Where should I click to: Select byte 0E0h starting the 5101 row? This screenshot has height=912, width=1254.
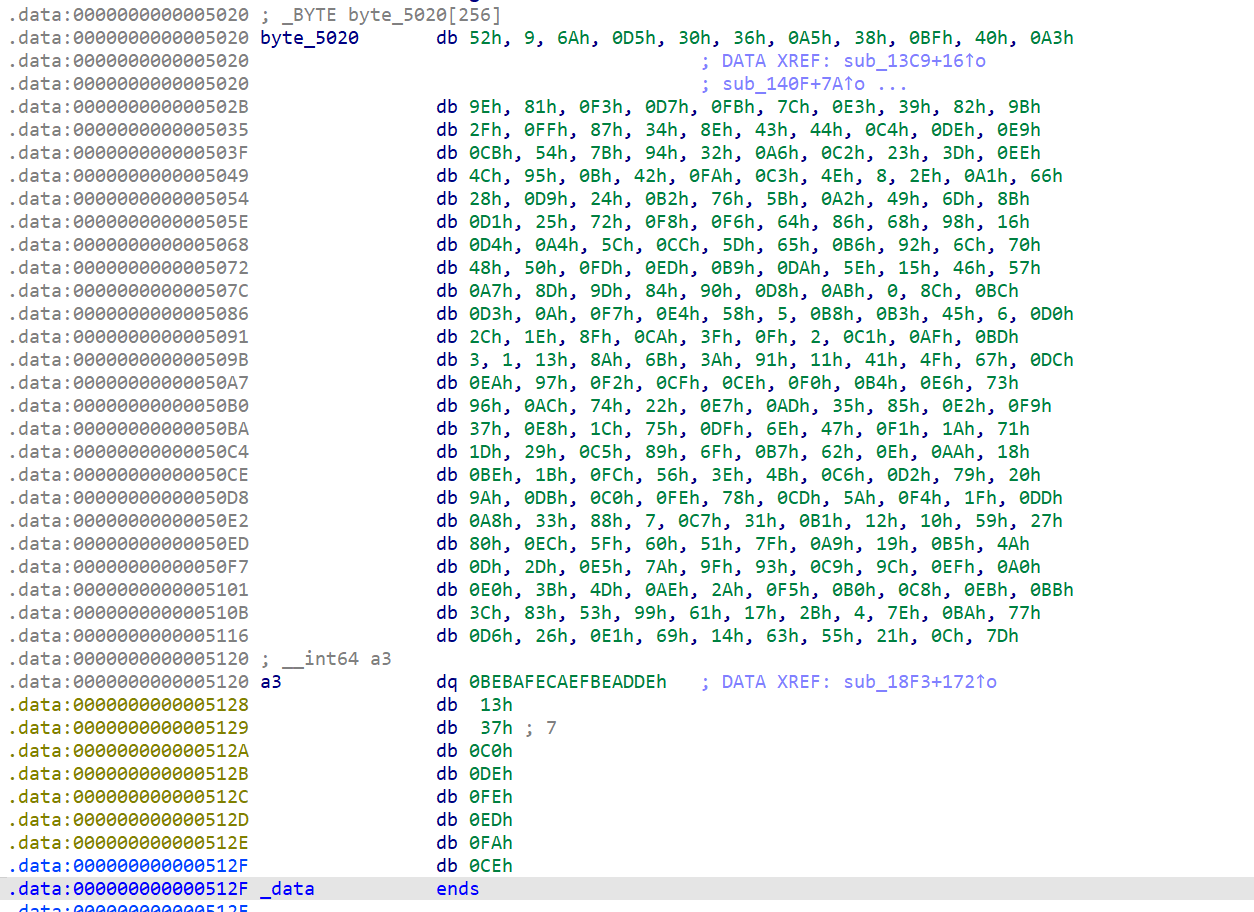(491, 590)
